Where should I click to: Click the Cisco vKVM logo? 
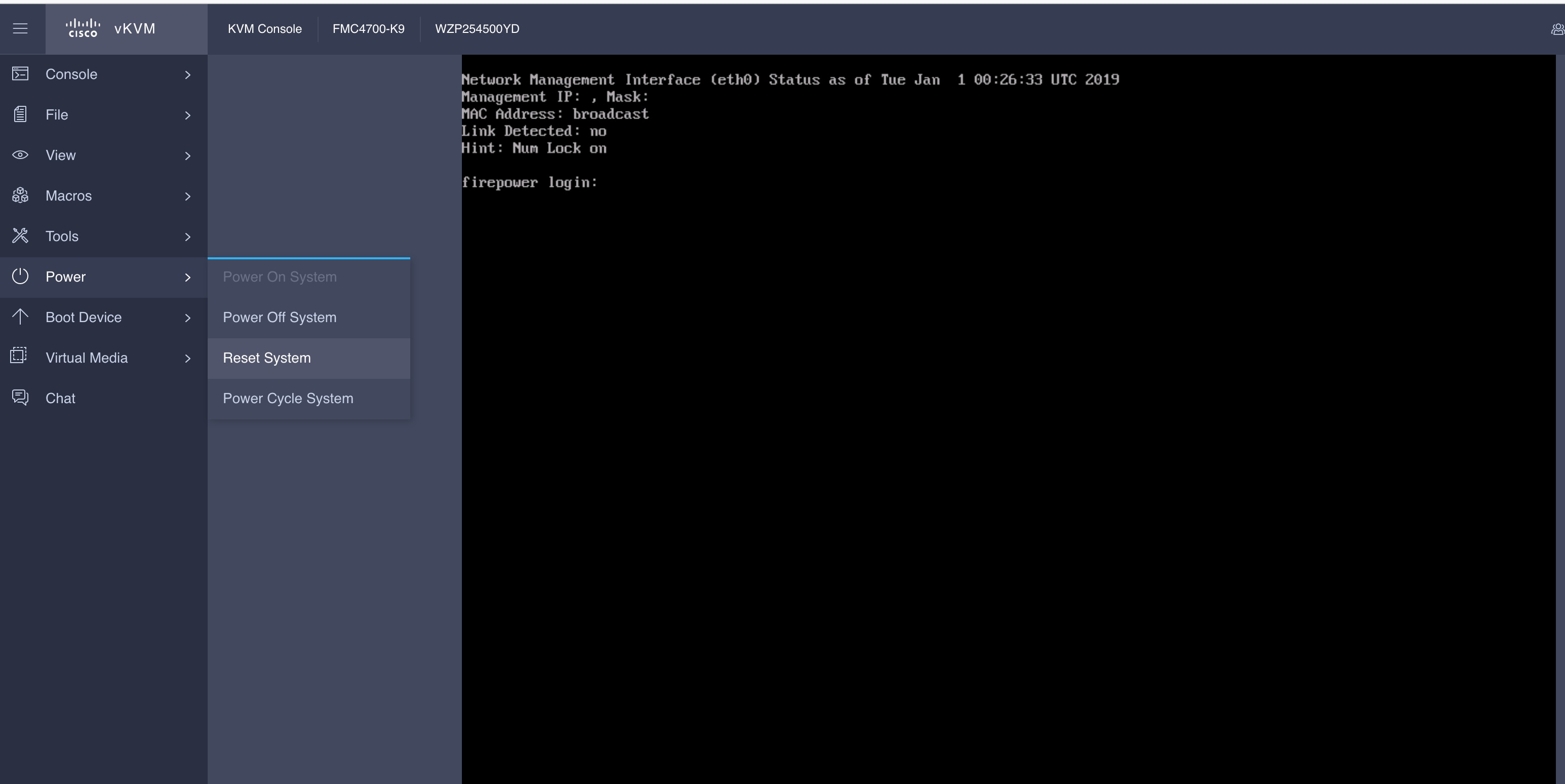click(109, 28)
